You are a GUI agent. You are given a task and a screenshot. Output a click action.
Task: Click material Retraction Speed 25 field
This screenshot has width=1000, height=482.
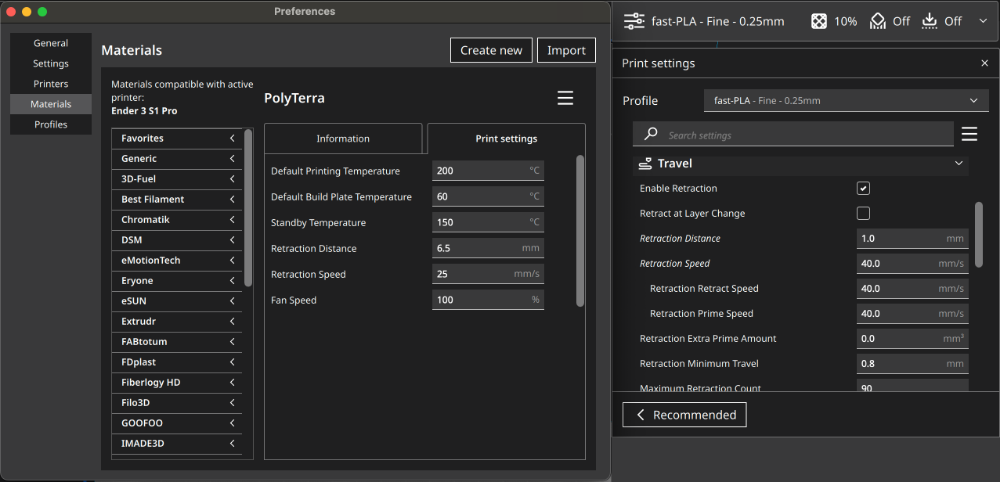click(x=488, y=274)
